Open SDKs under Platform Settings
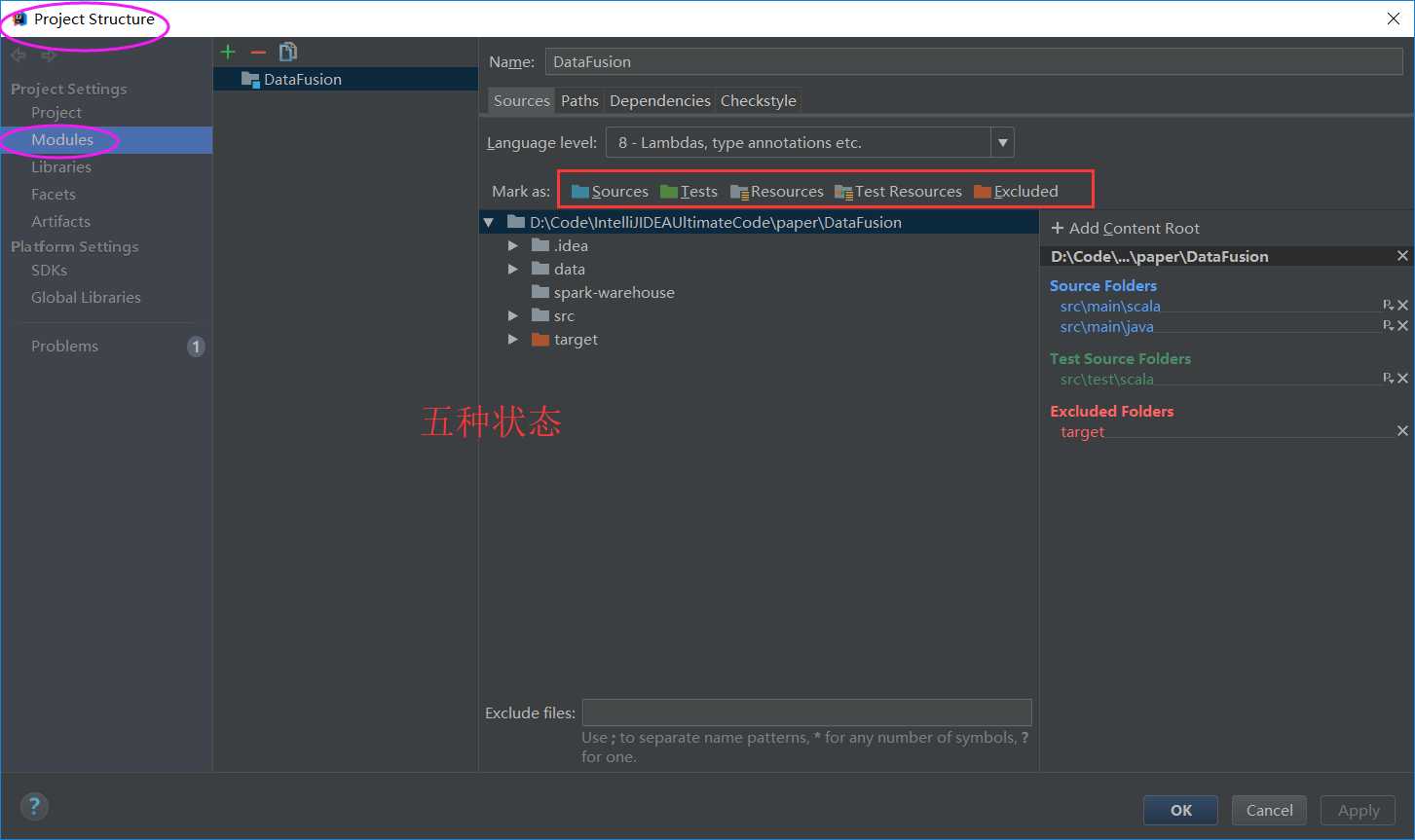 tap(49, 270)
